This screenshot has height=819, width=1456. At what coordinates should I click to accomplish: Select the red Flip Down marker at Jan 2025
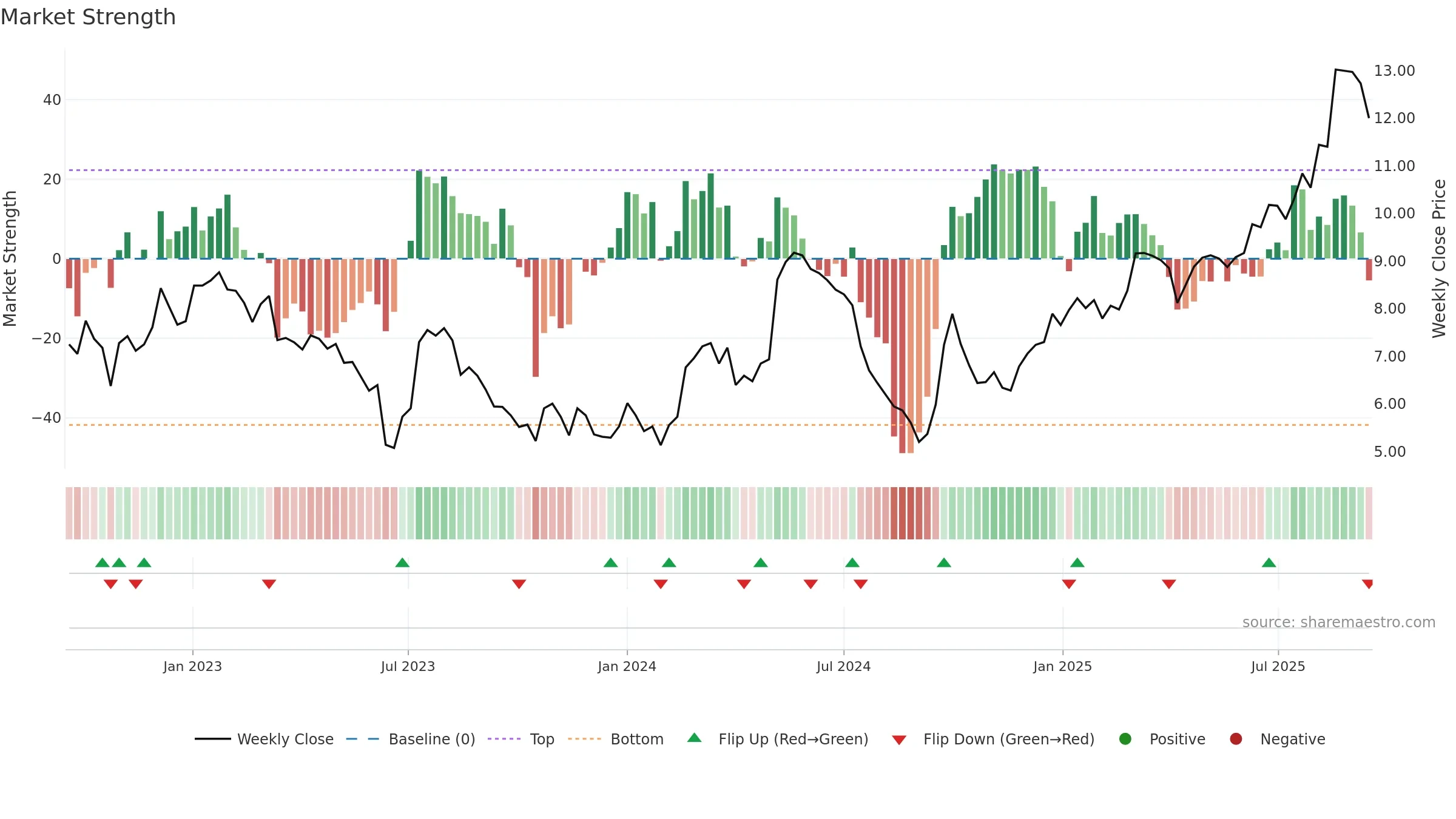coord(1069,584)
